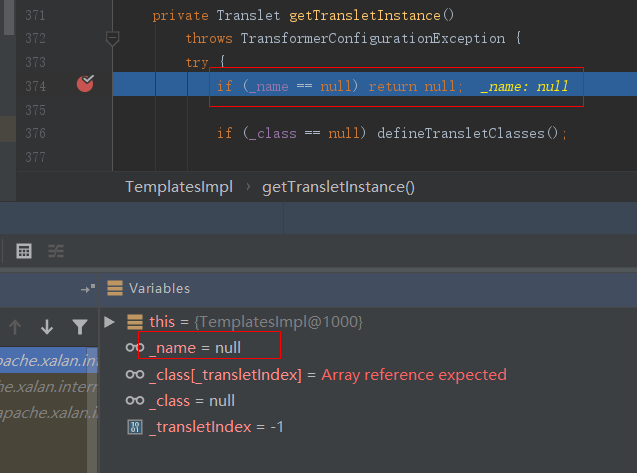
Task: Click the Trace Current Stream Chain icon
Action: coord(56,251)
